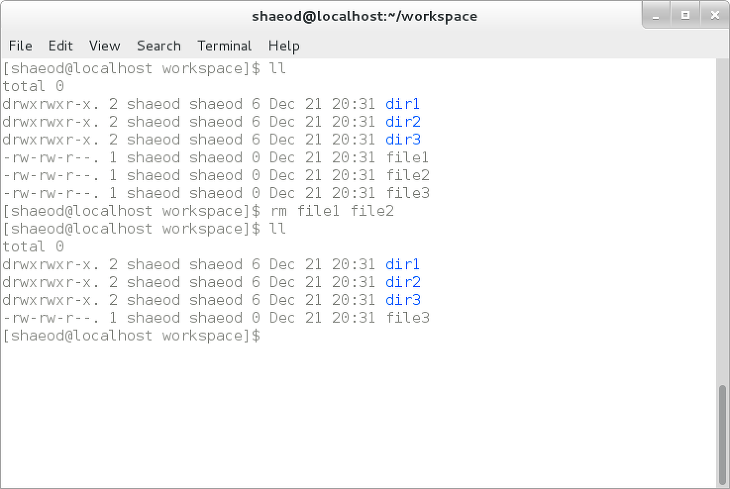Viewport: 730px width, 489px height.
Task: Click the window title shaeod@localhost:~/workspace
Action: point(365,16)
